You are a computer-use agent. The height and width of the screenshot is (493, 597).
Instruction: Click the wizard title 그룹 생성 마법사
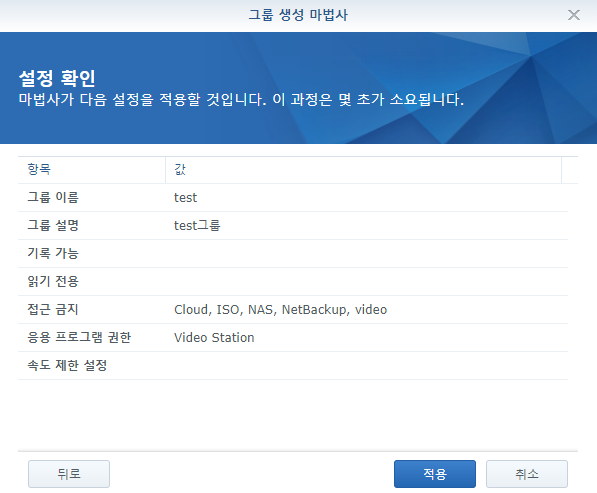point(298,15)
